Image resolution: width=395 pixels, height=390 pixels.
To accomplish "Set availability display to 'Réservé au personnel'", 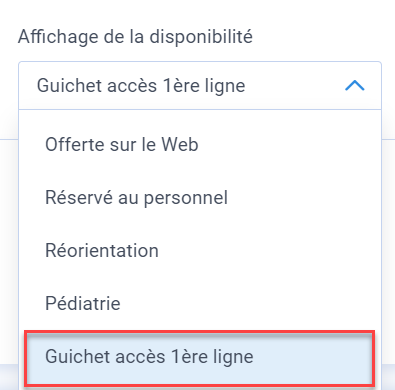I will [x=200, y=197].
